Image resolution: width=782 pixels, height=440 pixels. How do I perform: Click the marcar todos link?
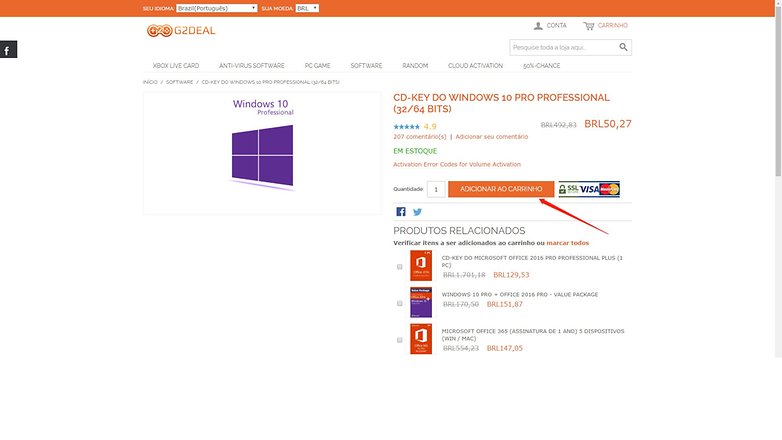coord(568,243)
